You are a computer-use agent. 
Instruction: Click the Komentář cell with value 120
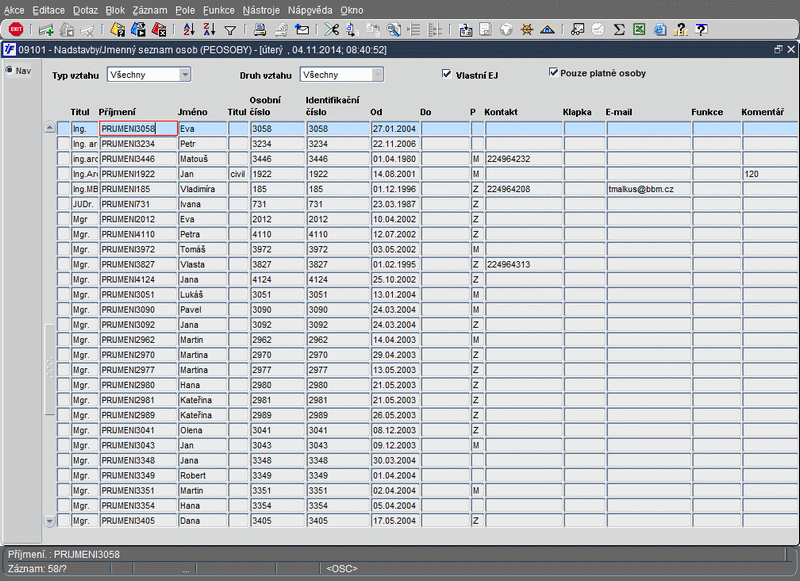point(770,174)
